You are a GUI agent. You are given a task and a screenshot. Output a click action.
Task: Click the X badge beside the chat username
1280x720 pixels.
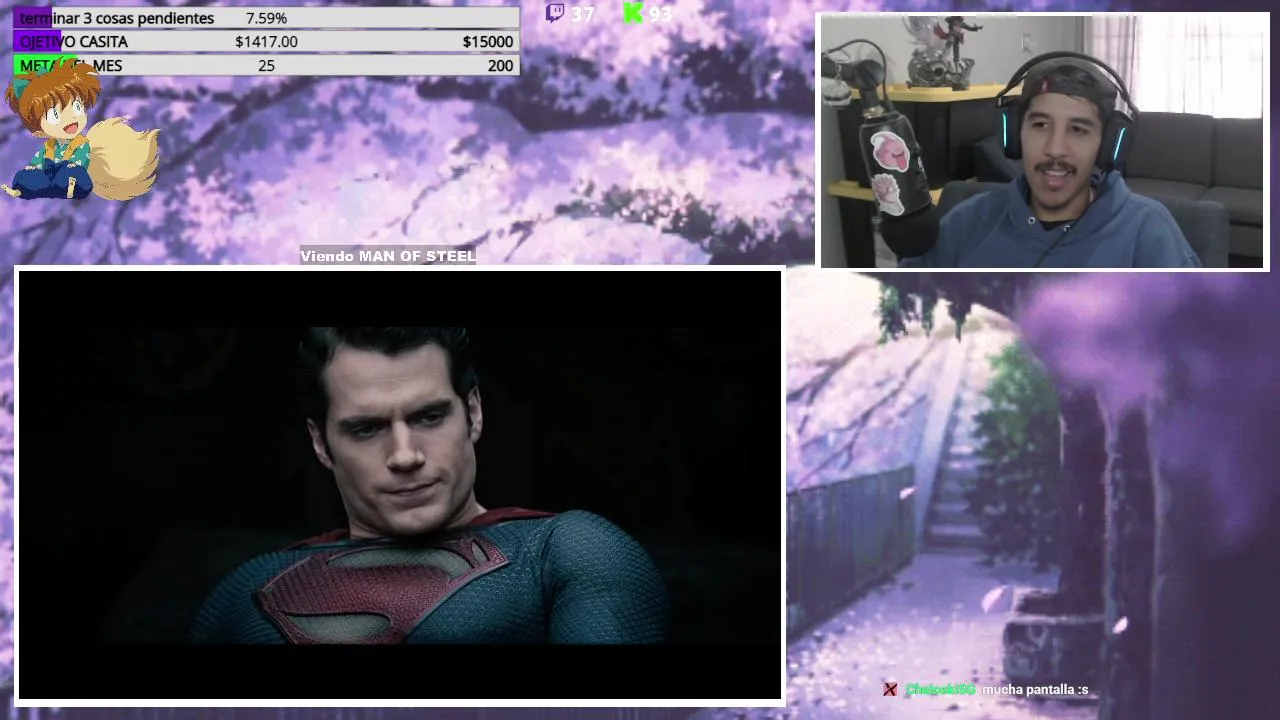(890, 689)
